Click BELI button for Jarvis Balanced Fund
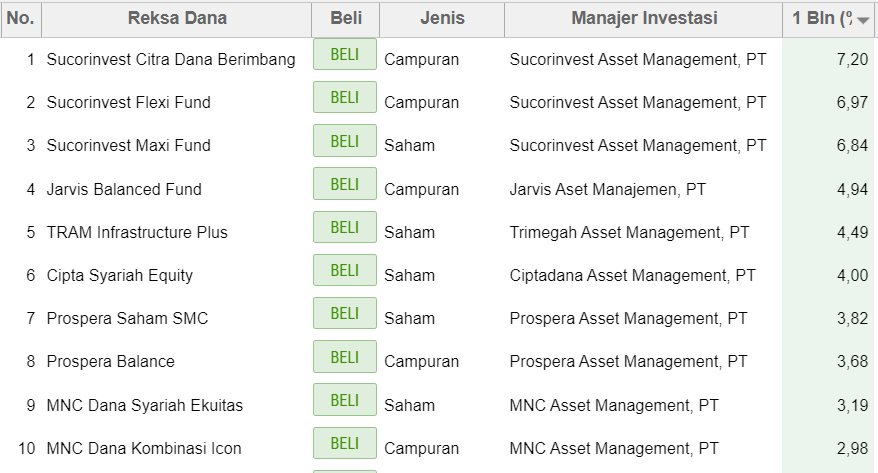The height and width of the screenshot is (473, 878). point(345,184)
